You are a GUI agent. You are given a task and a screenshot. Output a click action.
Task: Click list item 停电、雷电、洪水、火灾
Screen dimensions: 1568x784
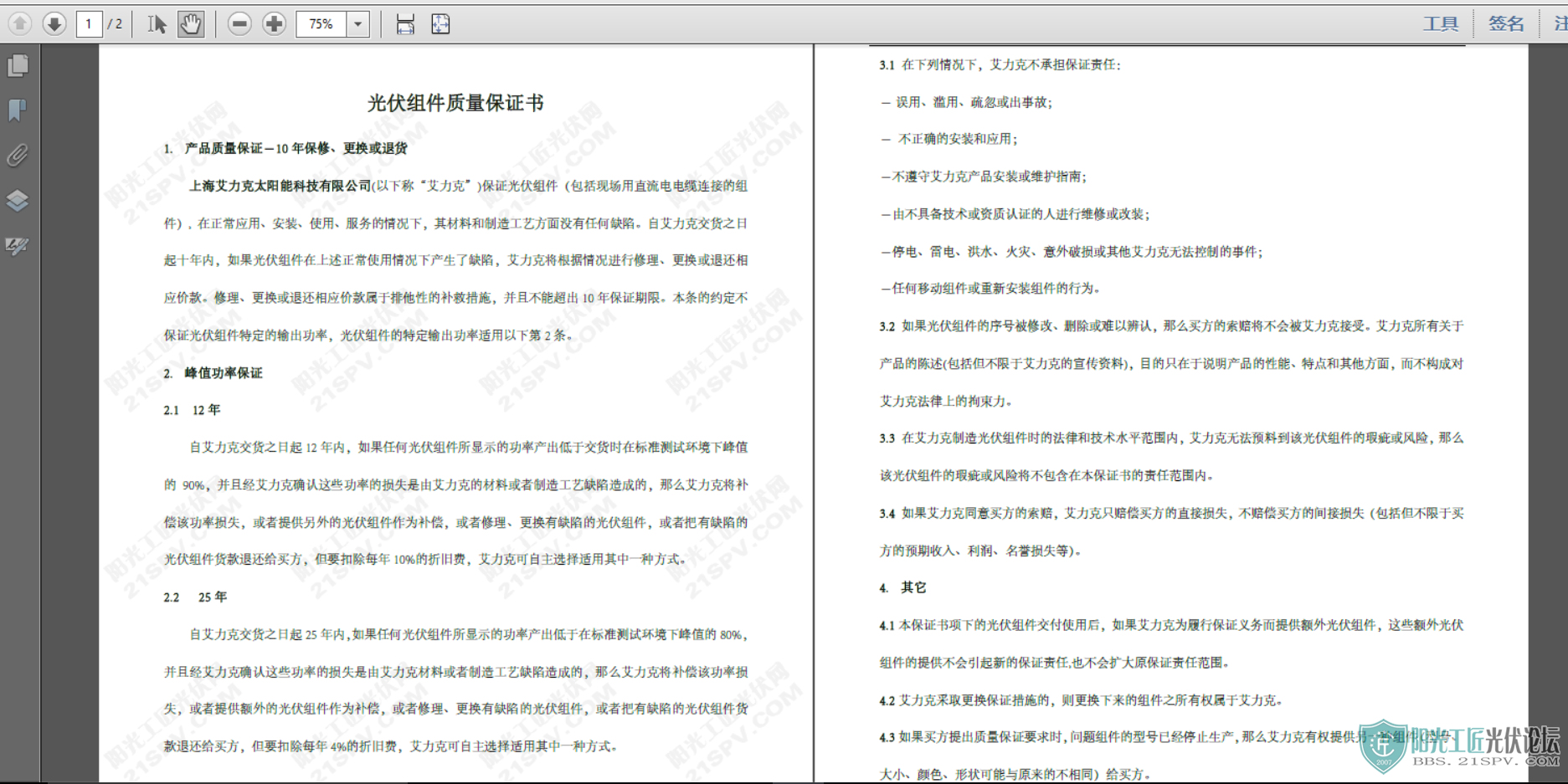pyautogui.click(x=1072, y=252)
